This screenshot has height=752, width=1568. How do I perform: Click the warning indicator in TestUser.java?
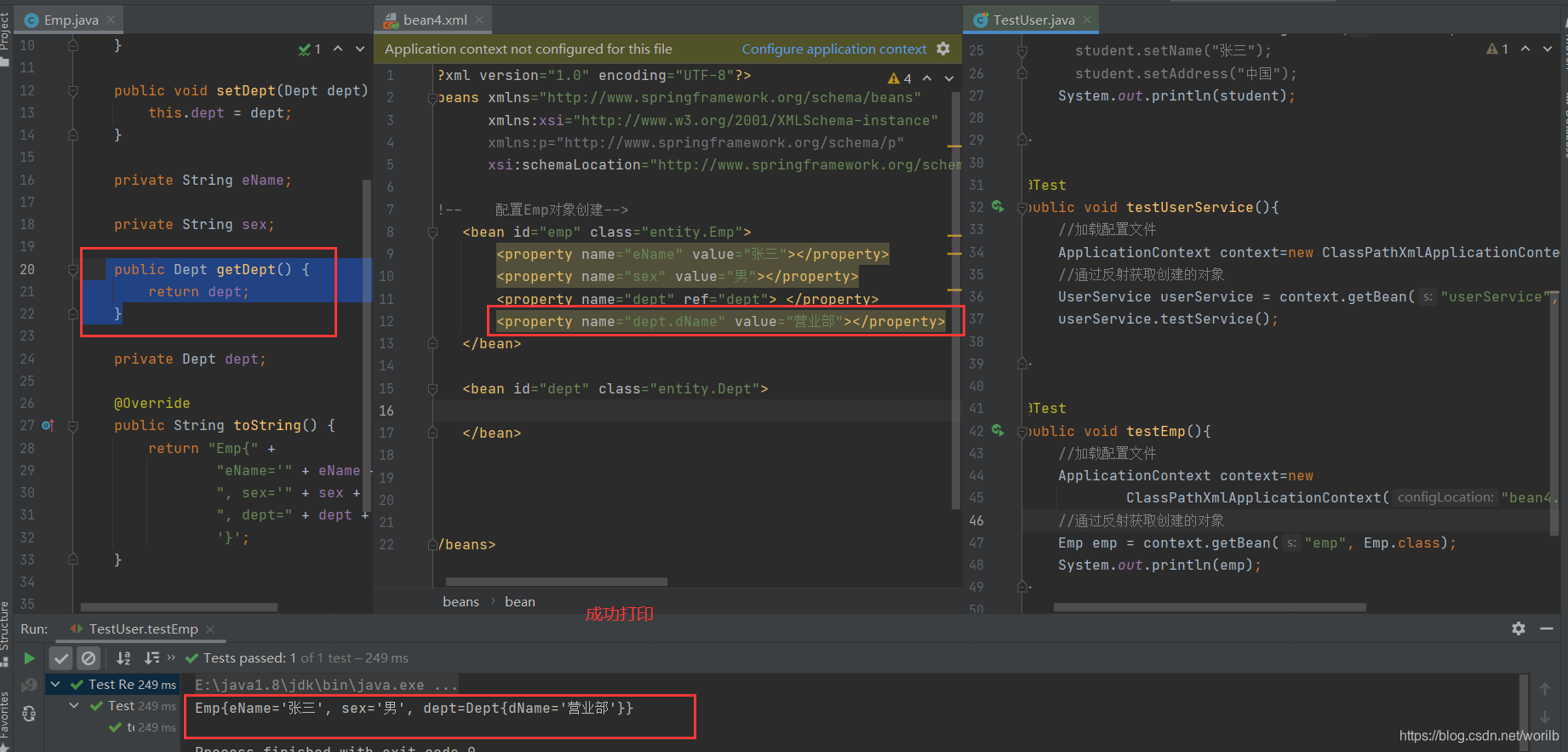pos(1497,49)
